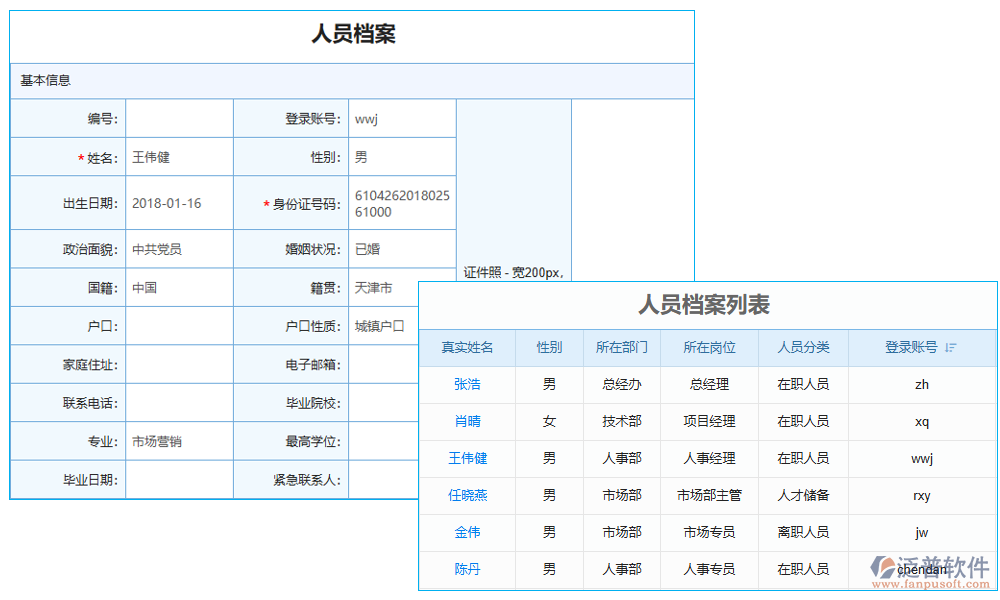Open 金伟's archive details
The height and width of the screenshot is (600, 1000).
(x=468, y=532)
